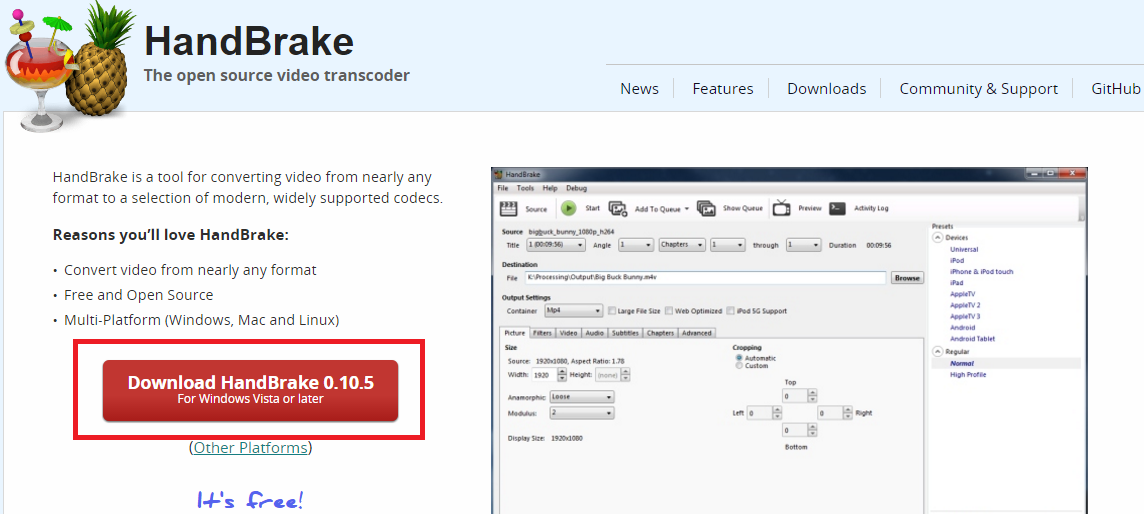
Task: Click the Activity Log terminal icon
Action: click(x=838, y=209)
